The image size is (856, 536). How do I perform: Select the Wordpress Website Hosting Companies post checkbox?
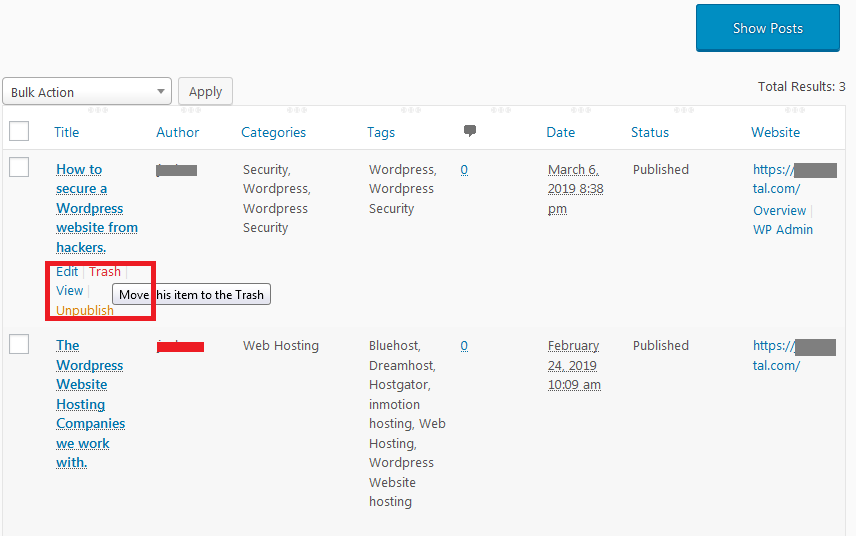(x=19, y=344)
